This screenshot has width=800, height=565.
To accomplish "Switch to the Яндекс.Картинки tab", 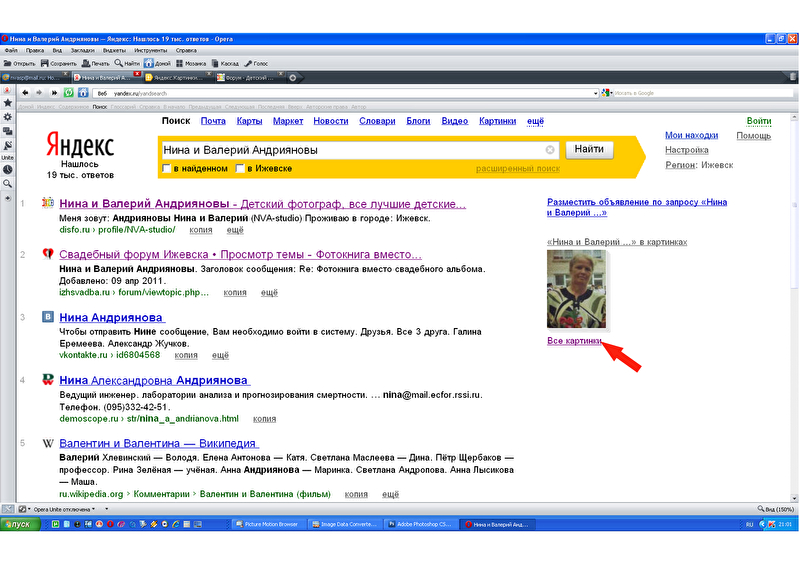I will 179,77.
